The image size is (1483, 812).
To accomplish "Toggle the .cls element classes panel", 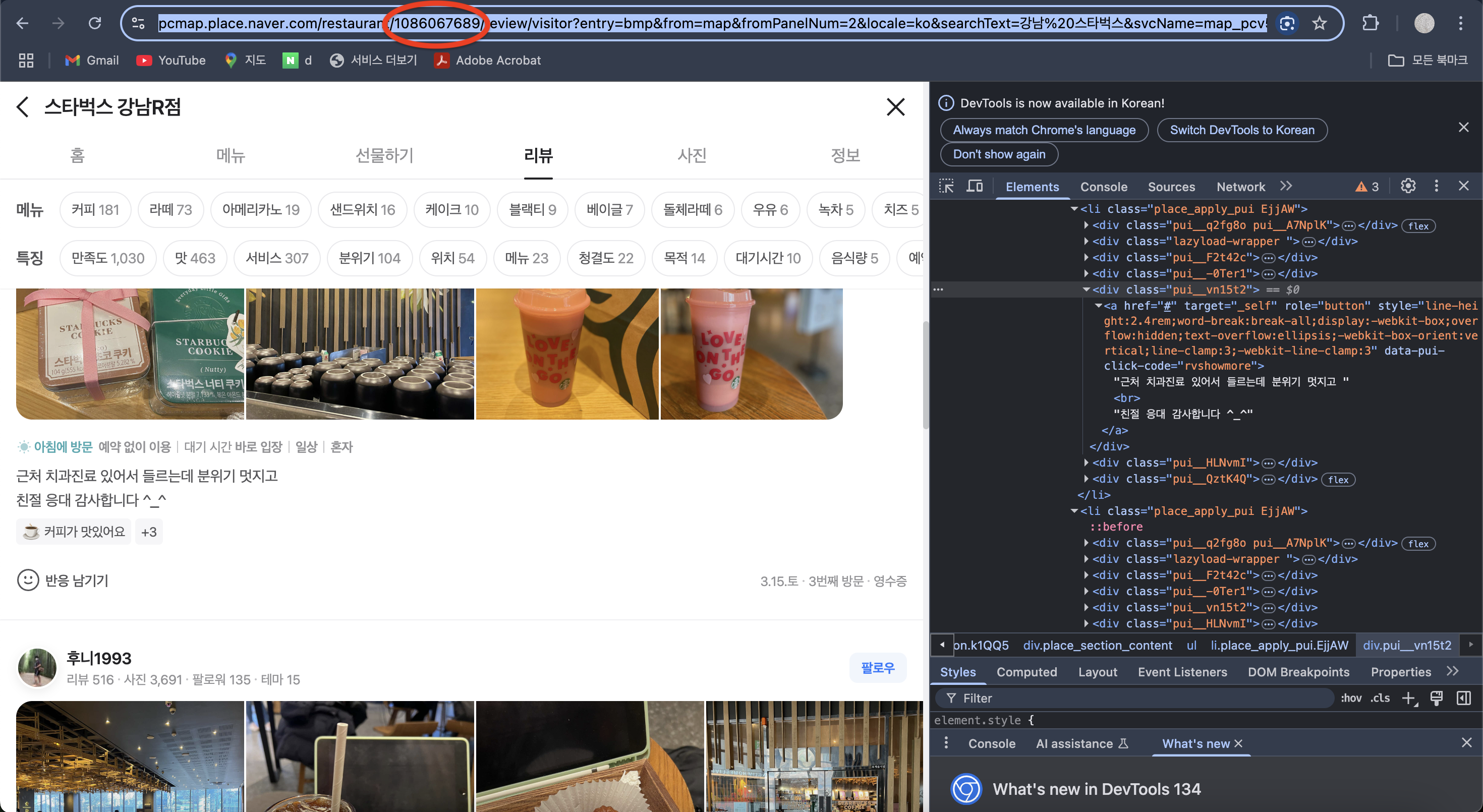I will [1380, 698].
